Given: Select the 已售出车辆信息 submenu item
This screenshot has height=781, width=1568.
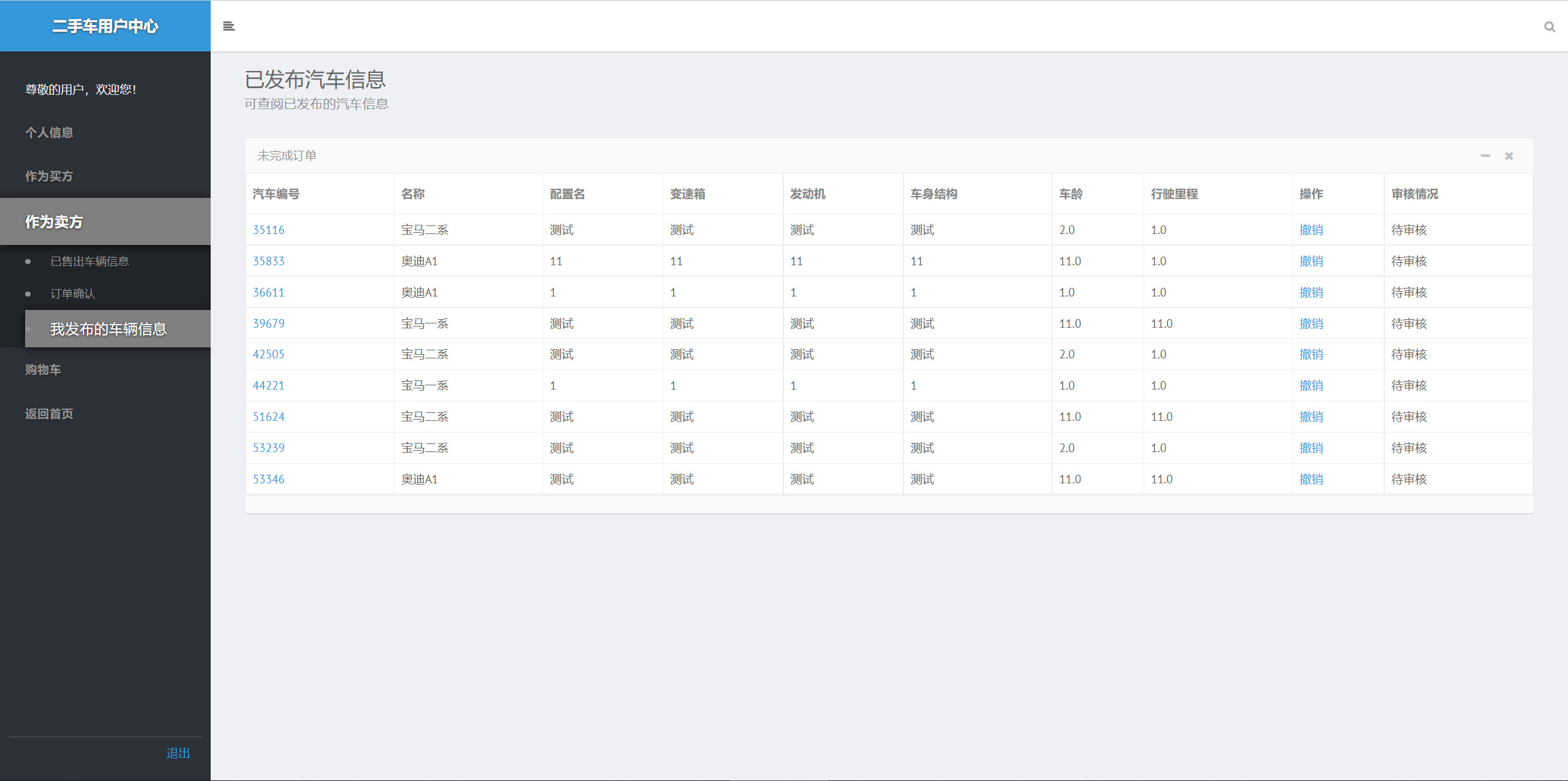Looking at the screenshot, I should point(89,262).
